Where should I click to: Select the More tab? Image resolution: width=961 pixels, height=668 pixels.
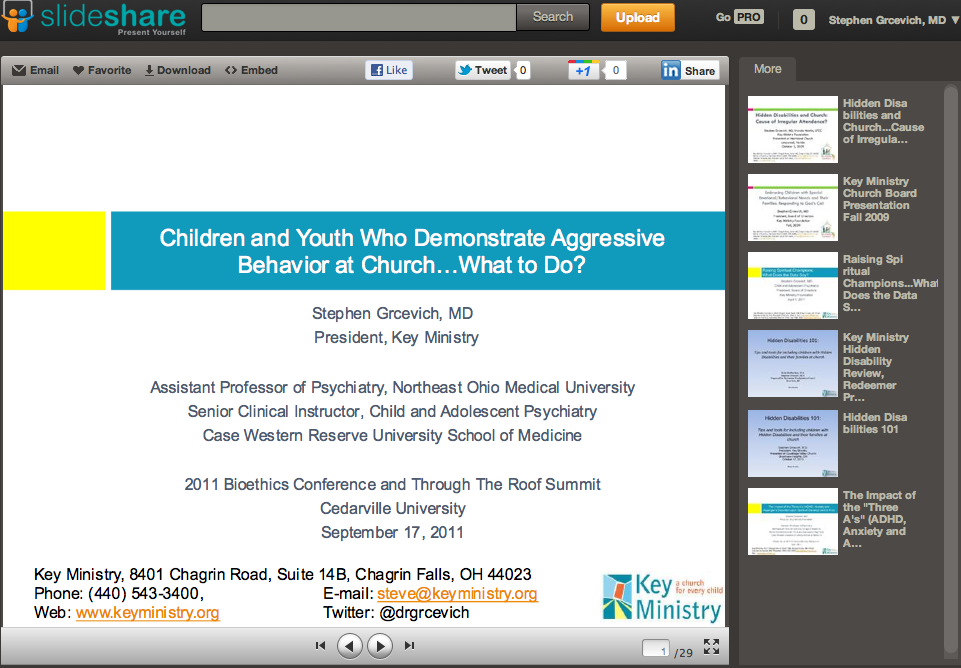[x=767, y=69]
